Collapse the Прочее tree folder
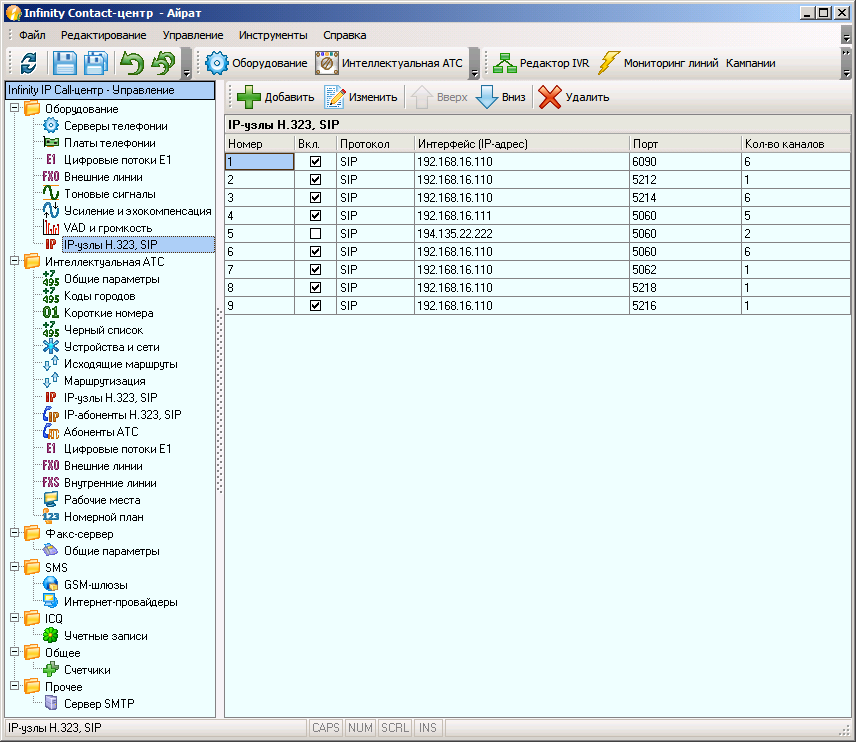The width and height of the screenshot is (856, 742). (x=15, y=686)
